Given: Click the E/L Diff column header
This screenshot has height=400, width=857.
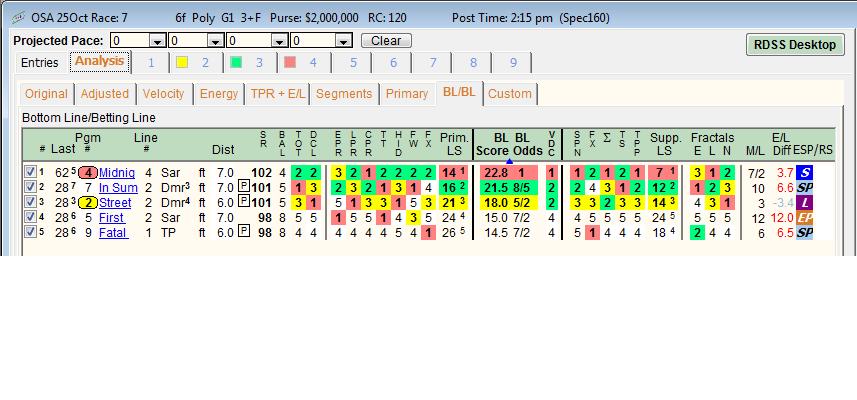Looking at the screenshot, I should click(x=781, y=144).
